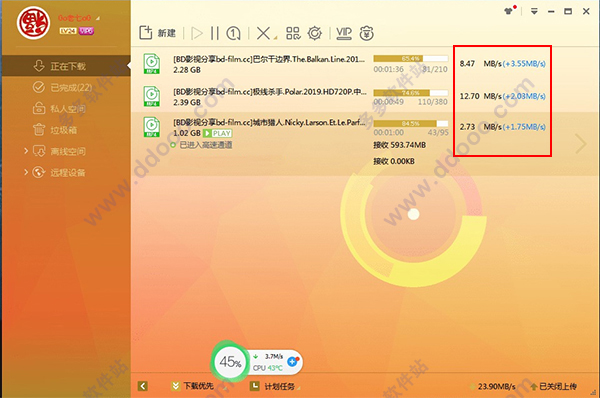This screenshot has width=600, height=398.
Task: Collapse sidebar with bottom left arrow
Action: 143,386
